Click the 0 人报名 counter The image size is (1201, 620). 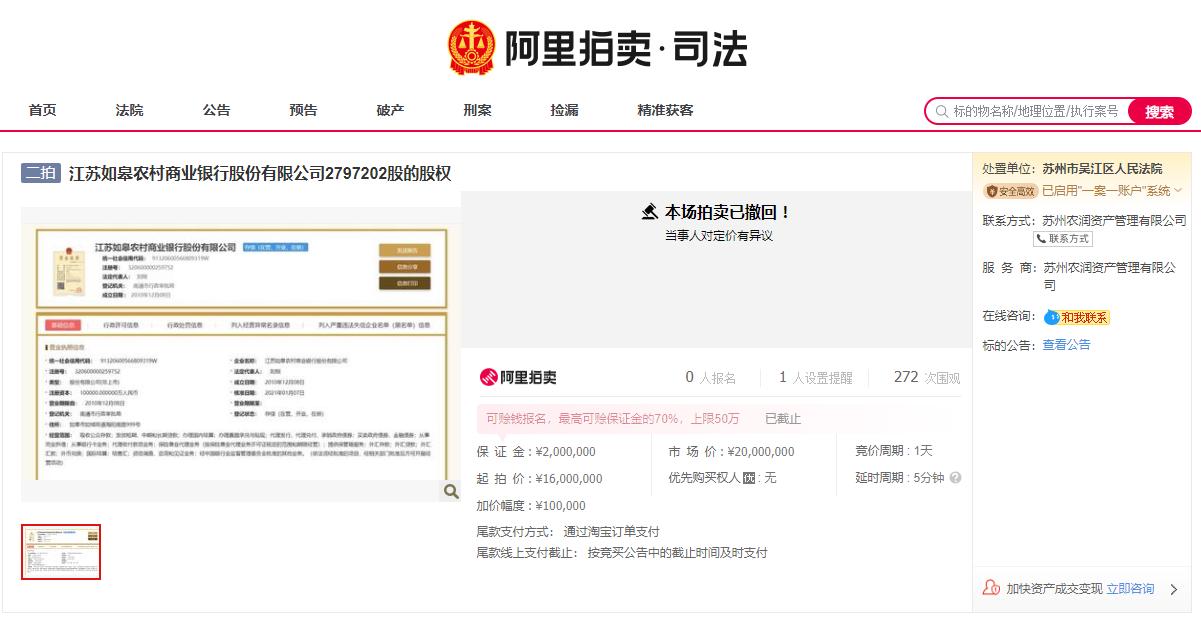[710, 377]
